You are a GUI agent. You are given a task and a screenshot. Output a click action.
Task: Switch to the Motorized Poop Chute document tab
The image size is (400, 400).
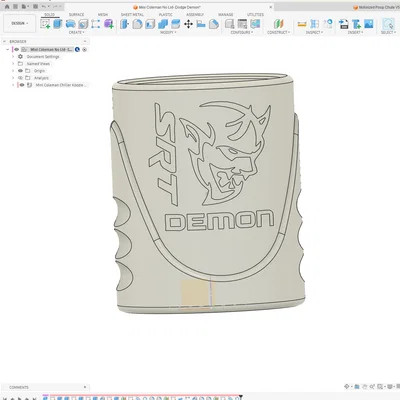[x=376, y=7]
